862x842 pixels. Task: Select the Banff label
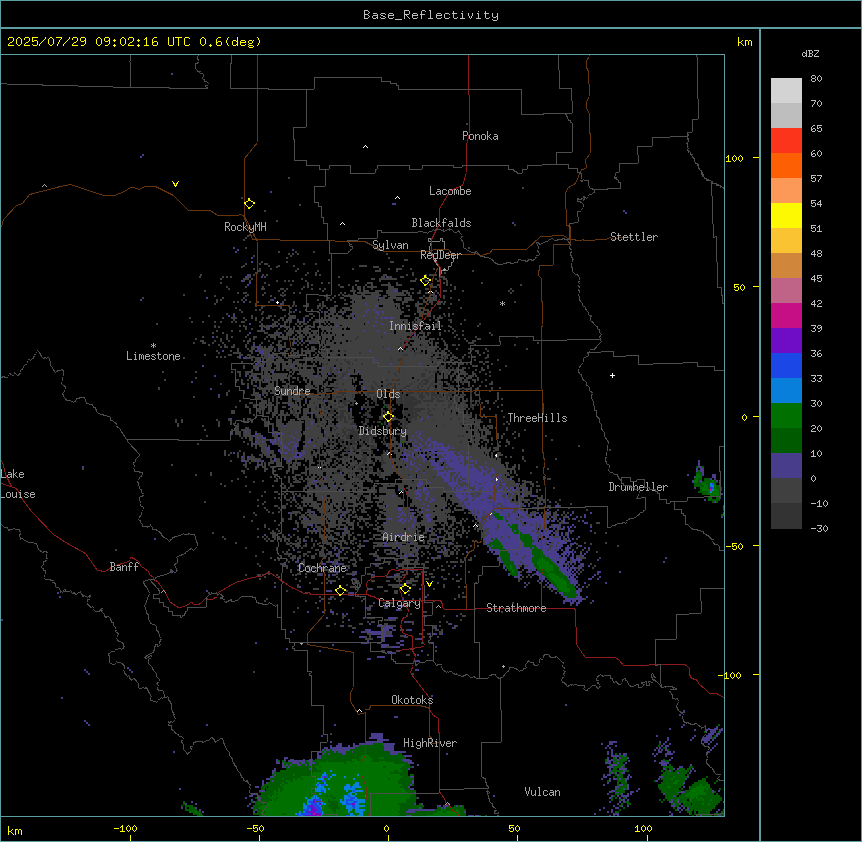124,567
